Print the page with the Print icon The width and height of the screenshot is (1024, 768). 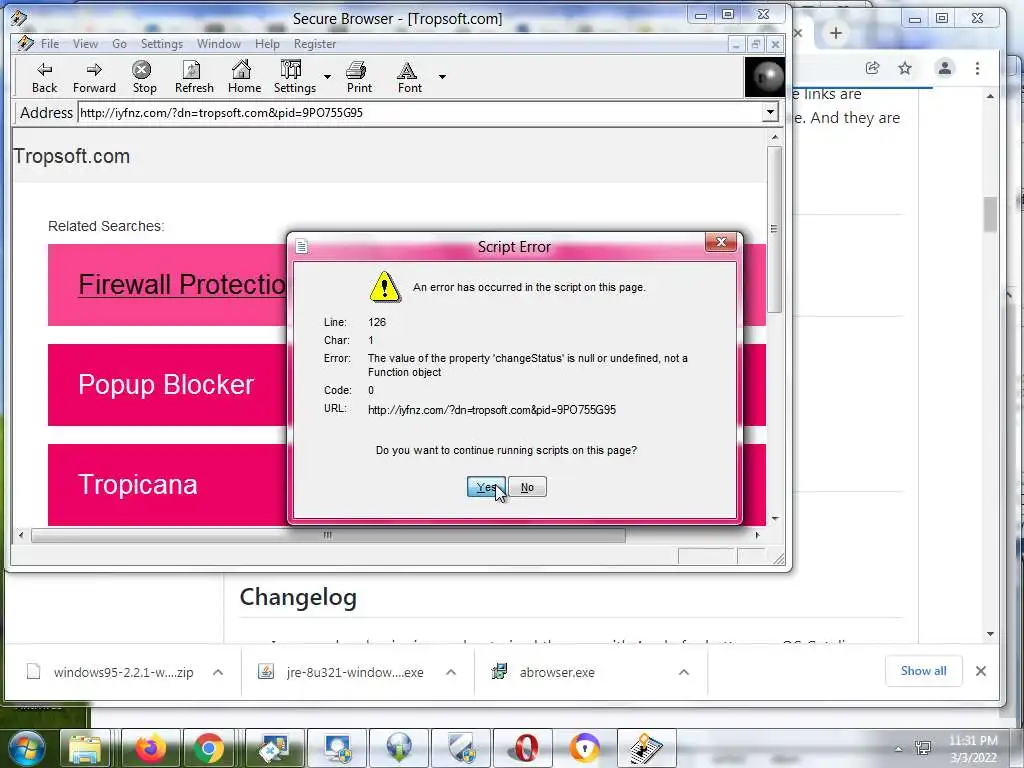point(359,77)
